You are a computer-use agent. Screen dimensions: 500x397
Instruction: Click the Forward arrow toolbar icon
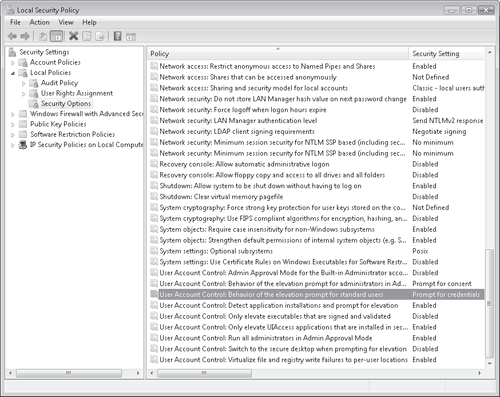[25, 36]
